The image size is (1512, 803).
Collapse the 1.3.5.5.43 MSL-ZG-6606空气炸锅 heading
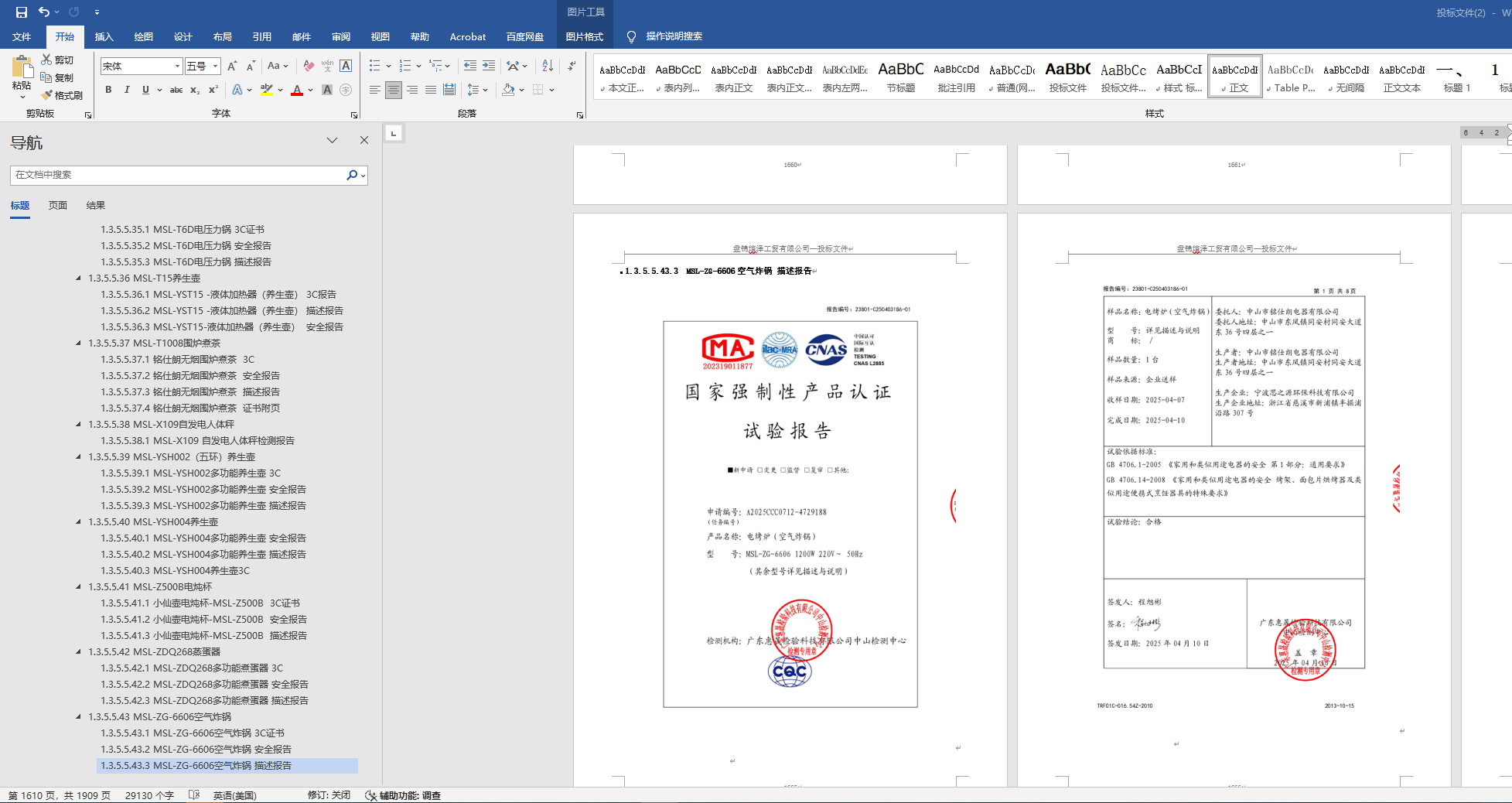point(78,716)
